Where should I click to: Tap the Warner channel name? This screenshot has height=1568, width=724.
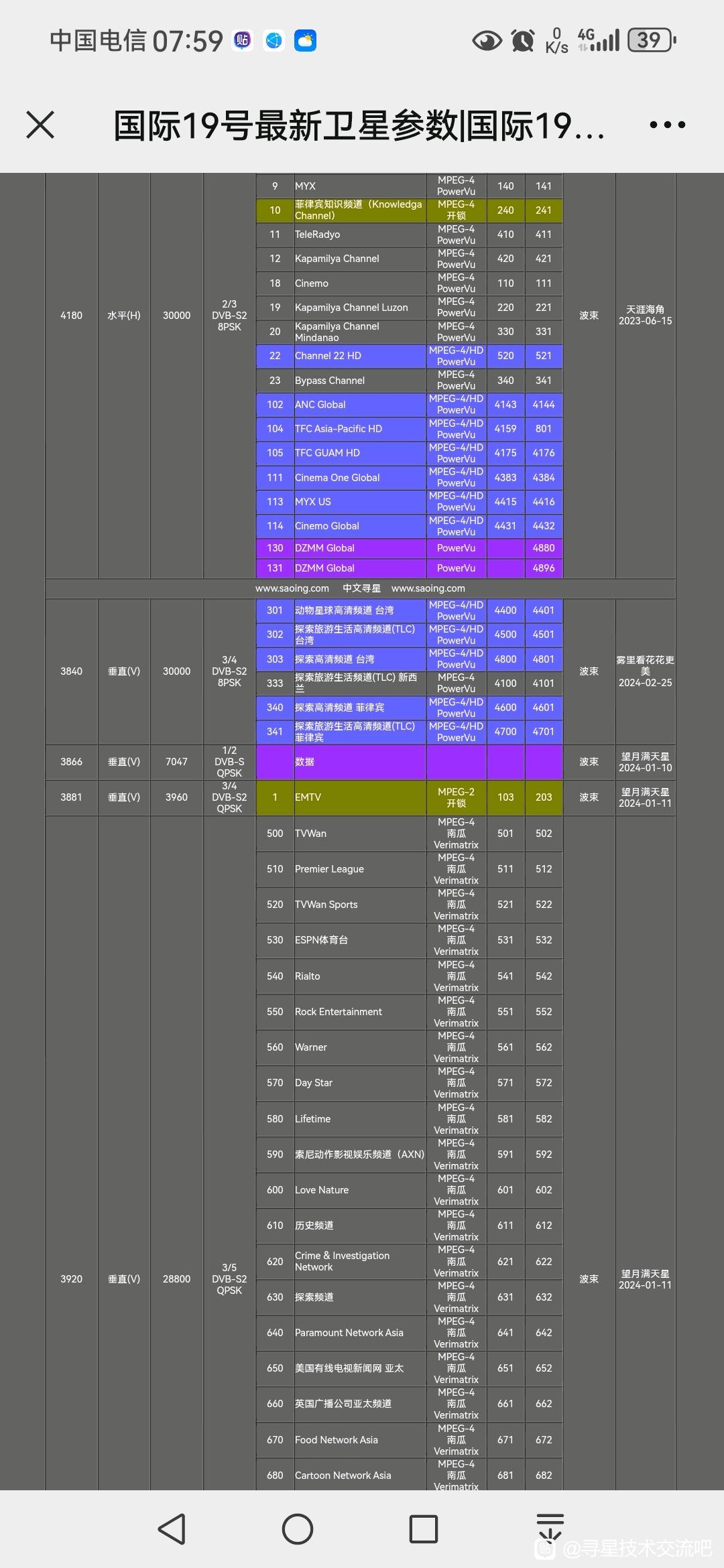311,1047
